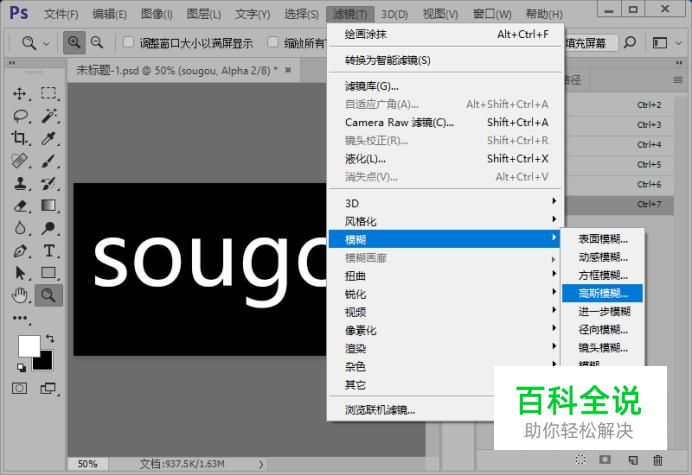Select the Move tool
Screen dimensions: 692x475
pos(19,94)
